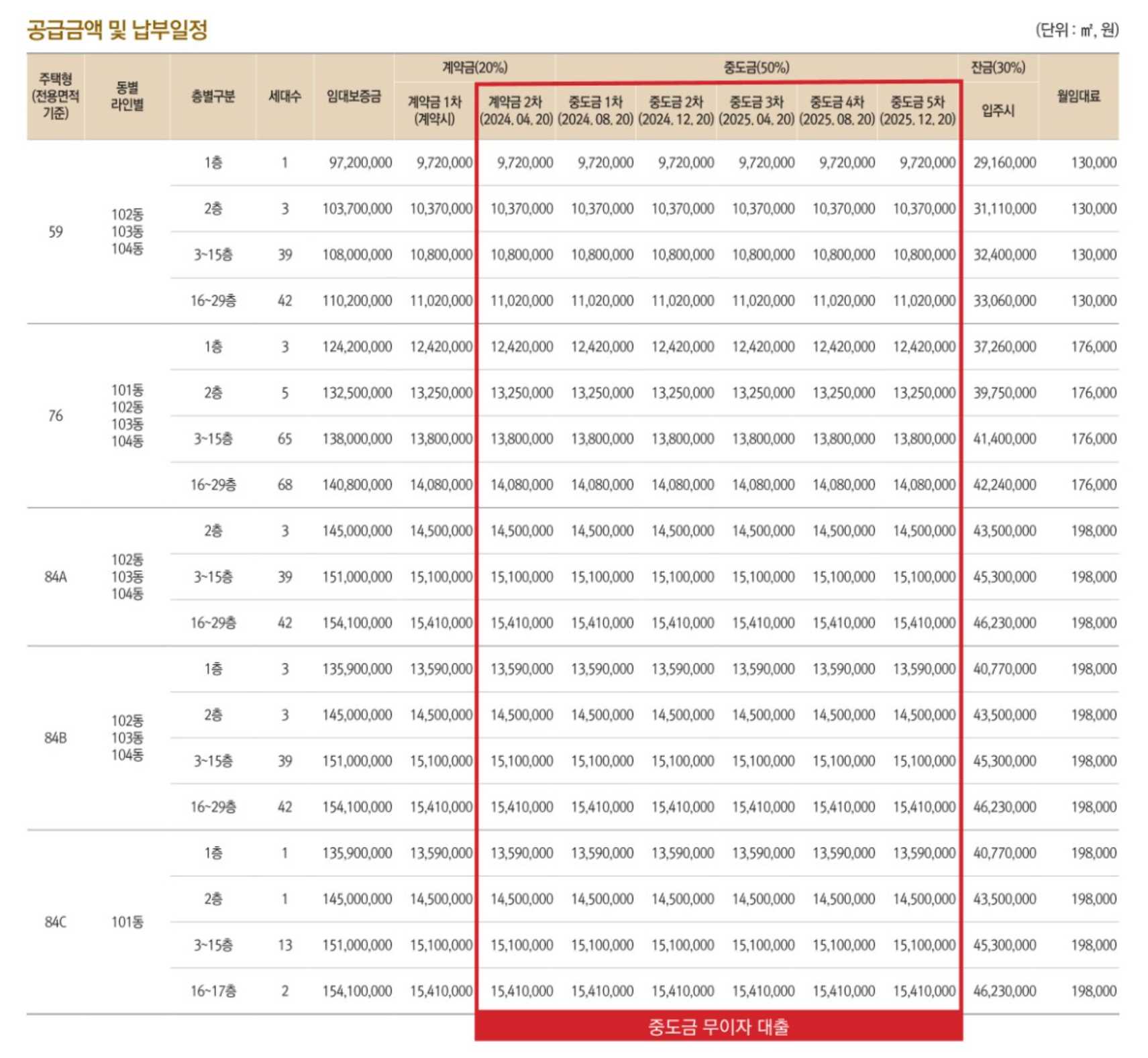Select the 세대수 column header
Image resolution: width=1148 pixels, height=1058 pixels.
[x=284, y=97]
